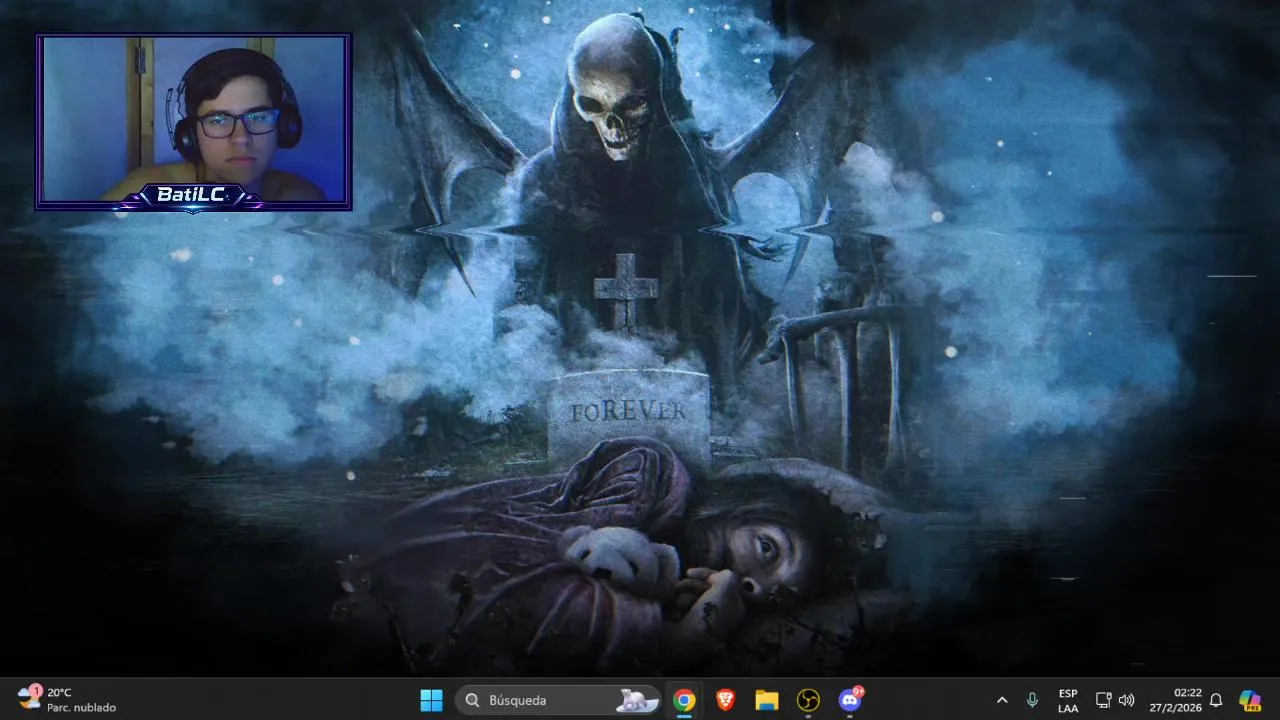Open the network status icon
The width and height of the screenshot is (1280, 720).
point(1103,700)
